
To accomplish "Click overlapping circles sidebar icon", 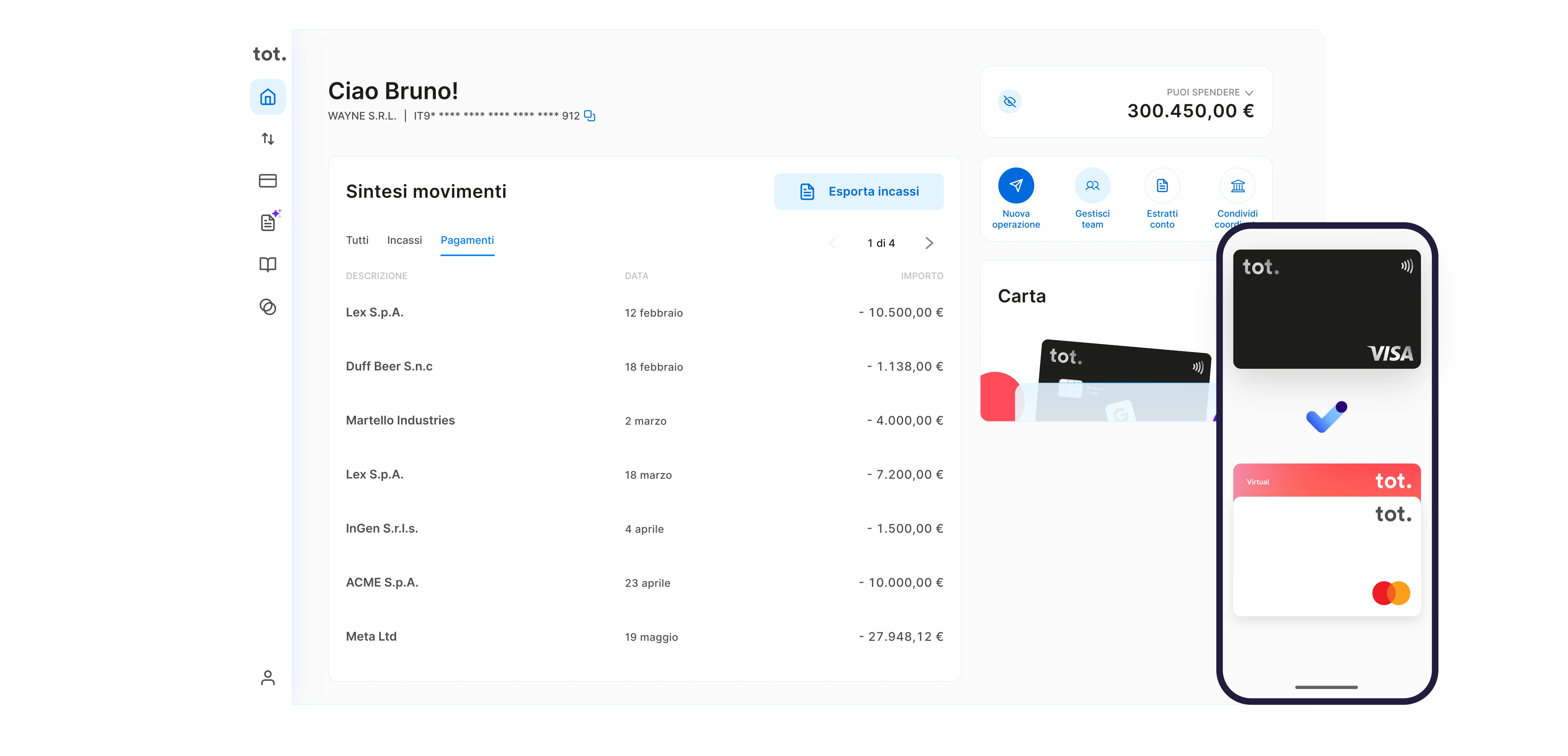I will click(268, 307).
